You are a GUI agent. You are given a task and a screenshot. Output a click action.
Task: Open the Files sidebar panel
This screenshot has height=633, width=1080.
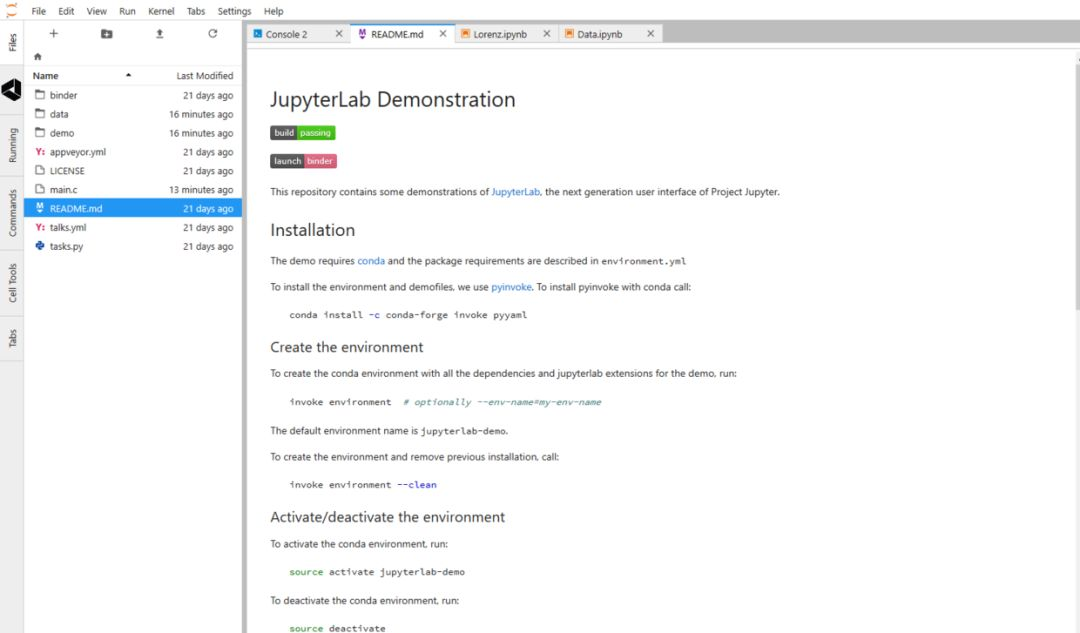[x=12, y=43]
